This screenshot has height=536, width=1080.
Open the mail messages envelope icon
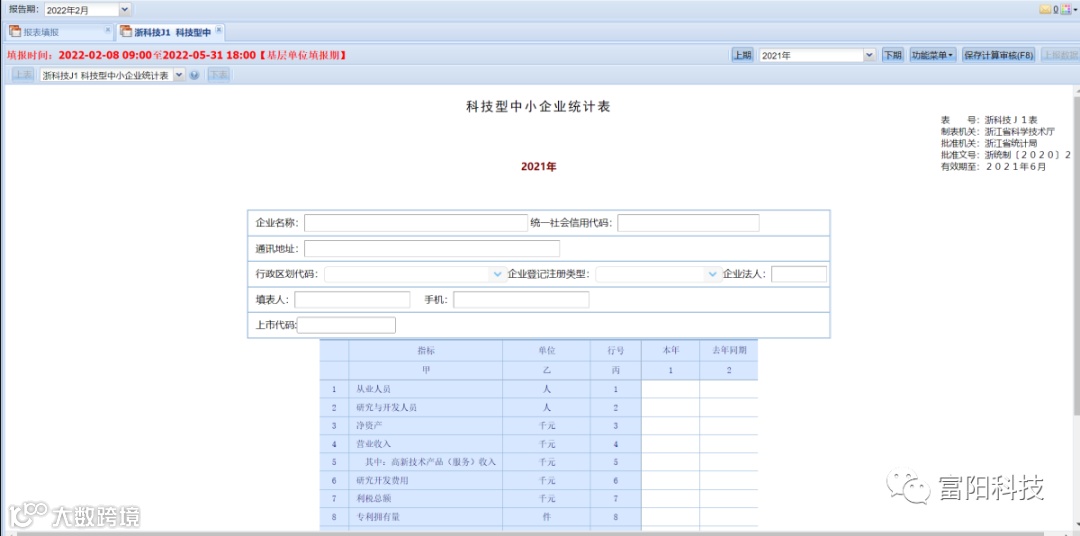pos(1045,10)
